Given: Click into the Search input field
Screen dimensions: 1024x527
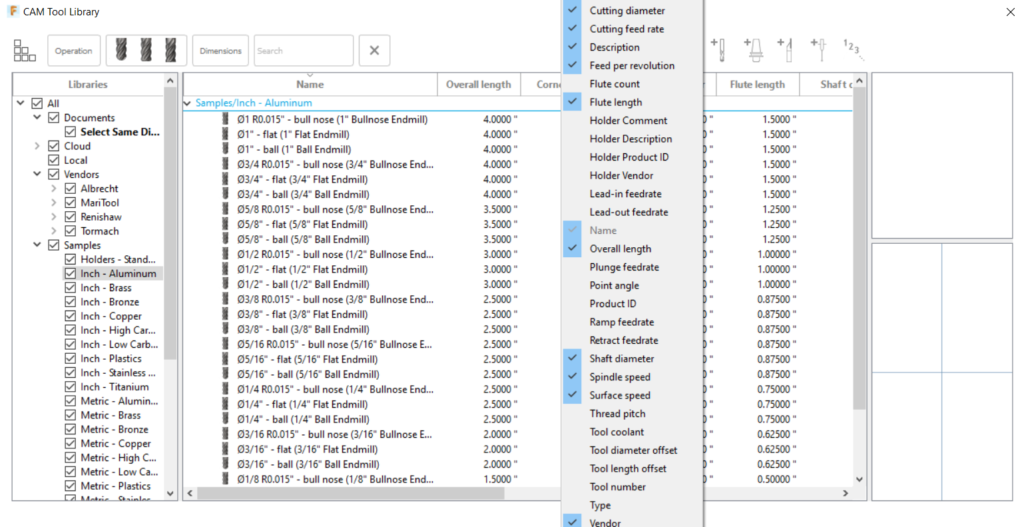Looking at the screenshot, I should click(304, 50).
